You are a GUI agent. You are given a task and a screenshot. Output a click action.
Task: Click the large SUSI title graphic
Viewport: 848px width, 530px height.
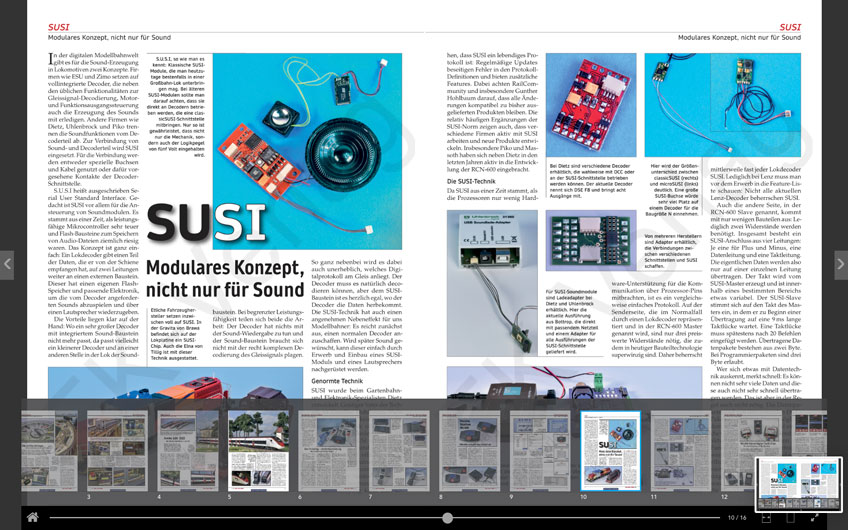coord(207,222)
